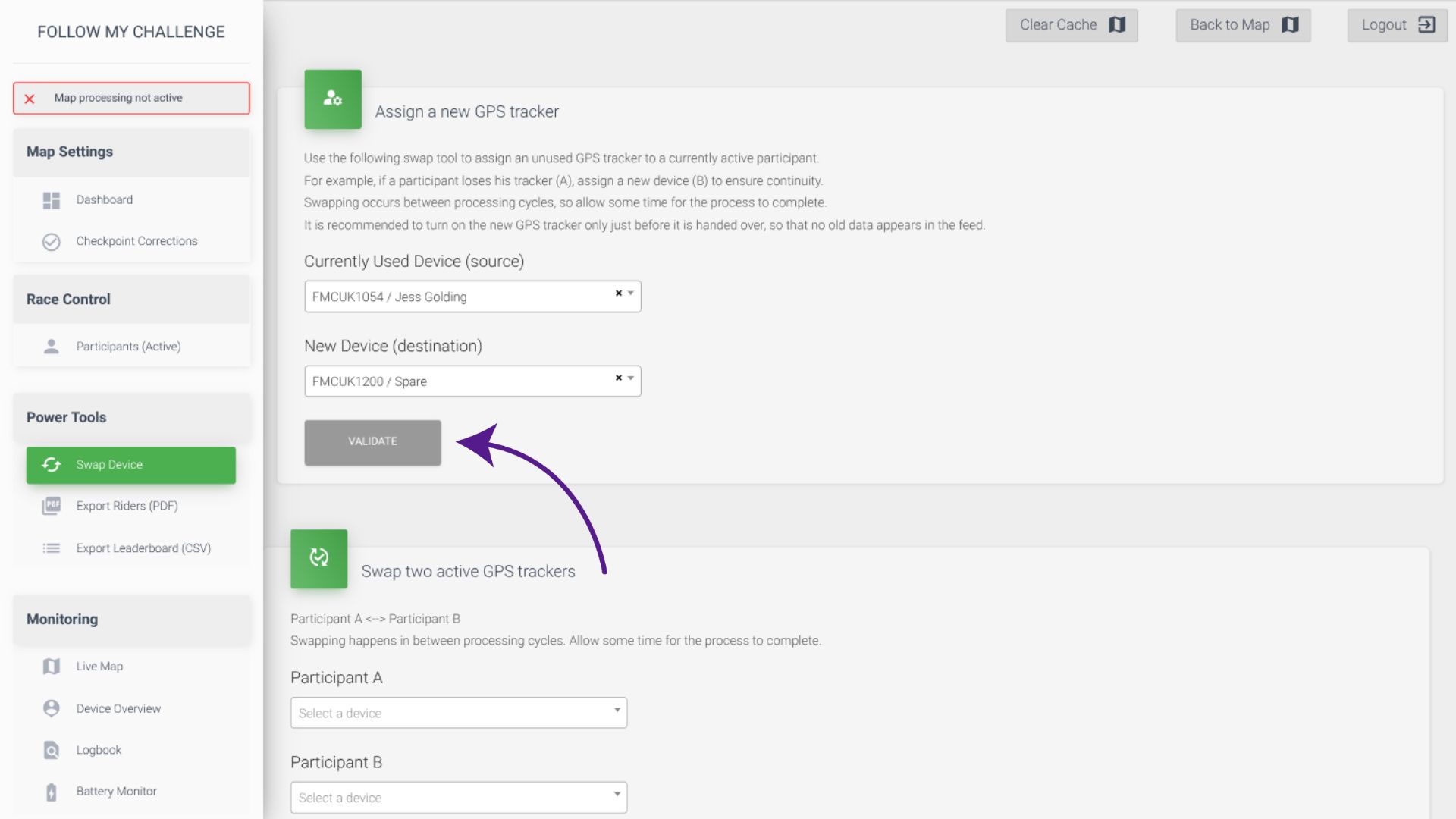
Task: Click the Live Map icon
Action: click(x=51, y=667)
